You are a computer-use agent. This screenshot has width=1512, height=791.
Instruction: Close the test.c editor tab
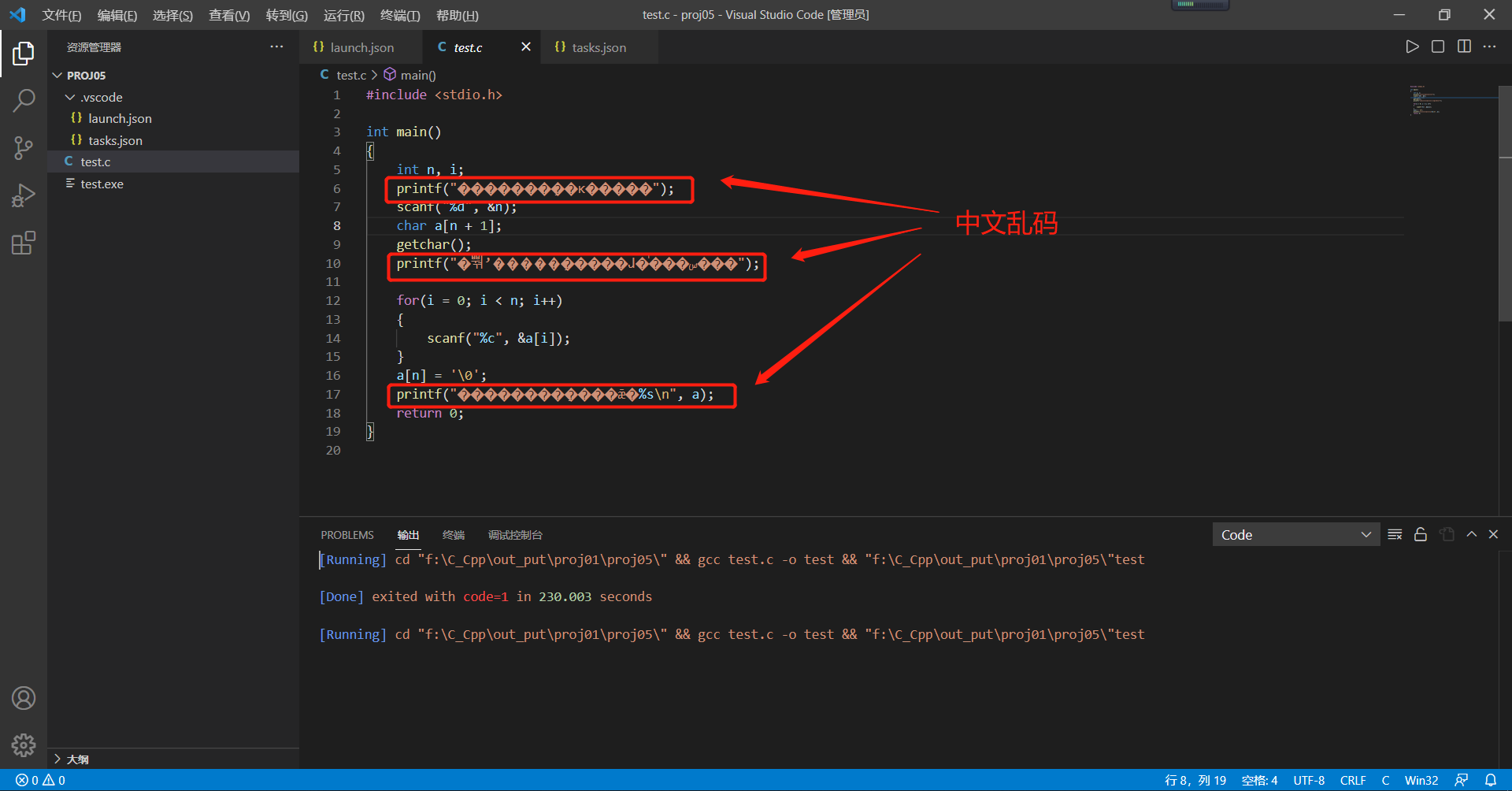[x=526, y=47]
